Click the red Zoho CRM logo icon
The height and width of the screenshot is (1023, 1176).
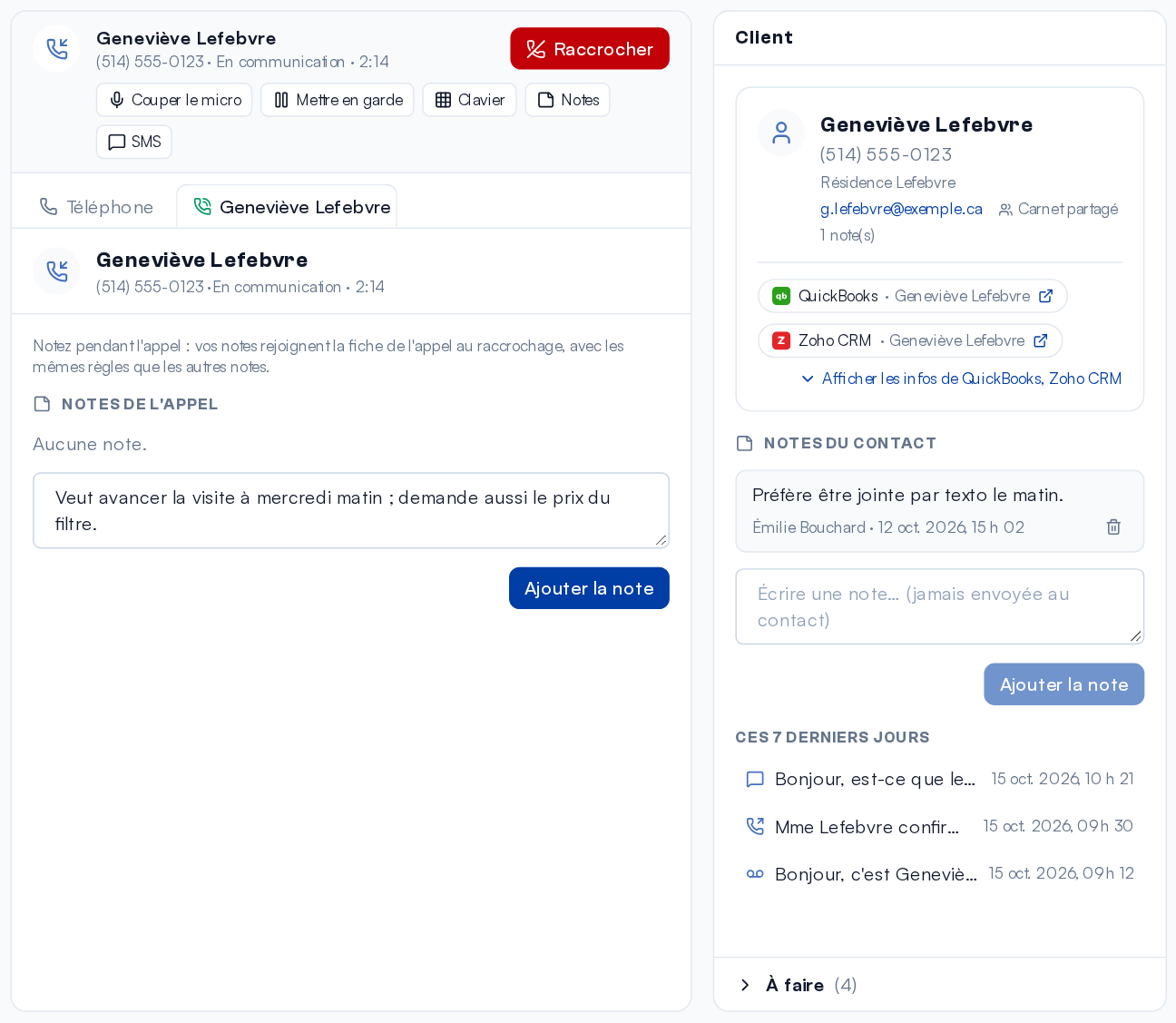pos(781,340)
